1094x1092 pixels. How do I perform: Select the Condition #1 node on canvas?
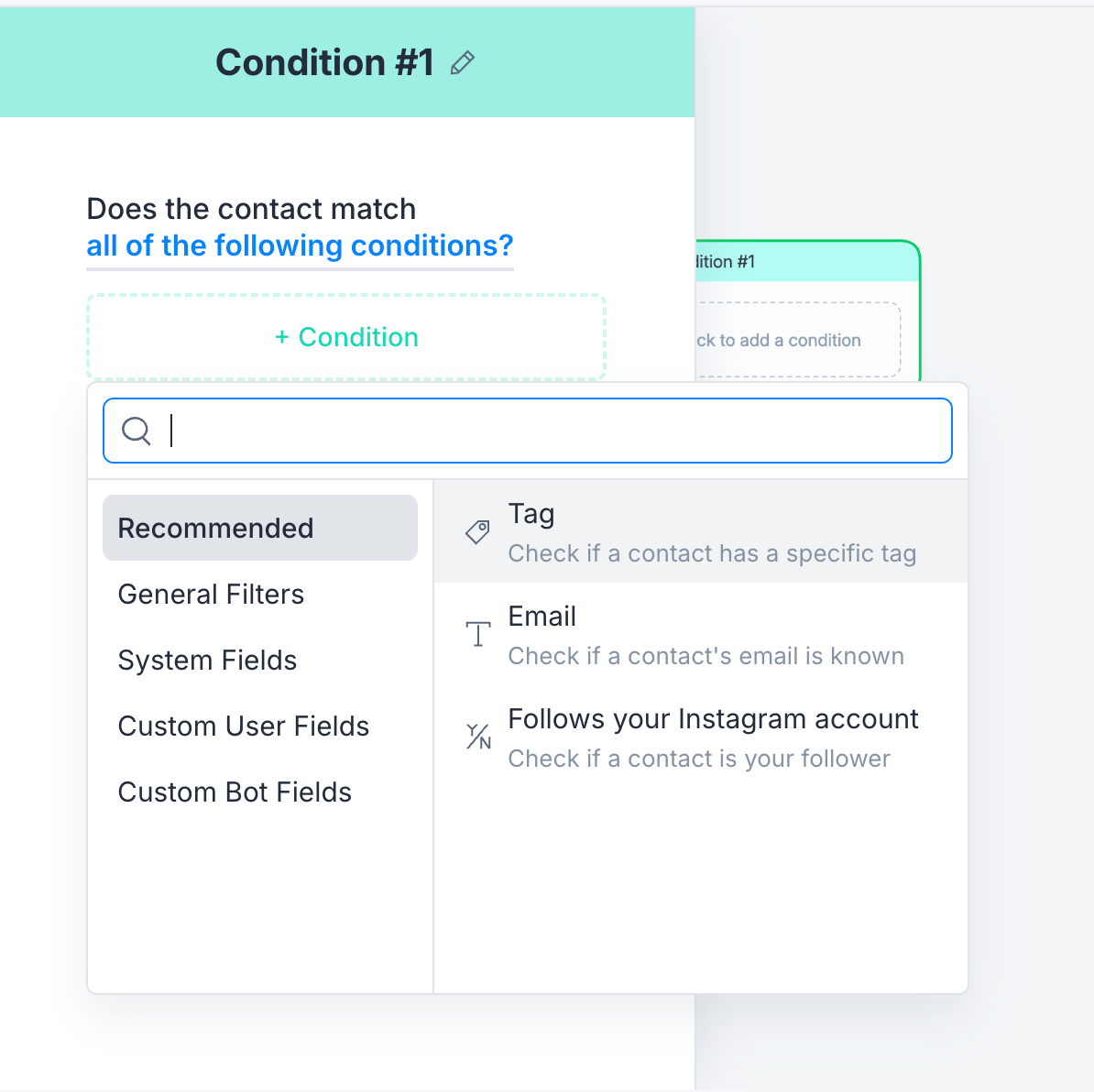(x=808, y=262)
